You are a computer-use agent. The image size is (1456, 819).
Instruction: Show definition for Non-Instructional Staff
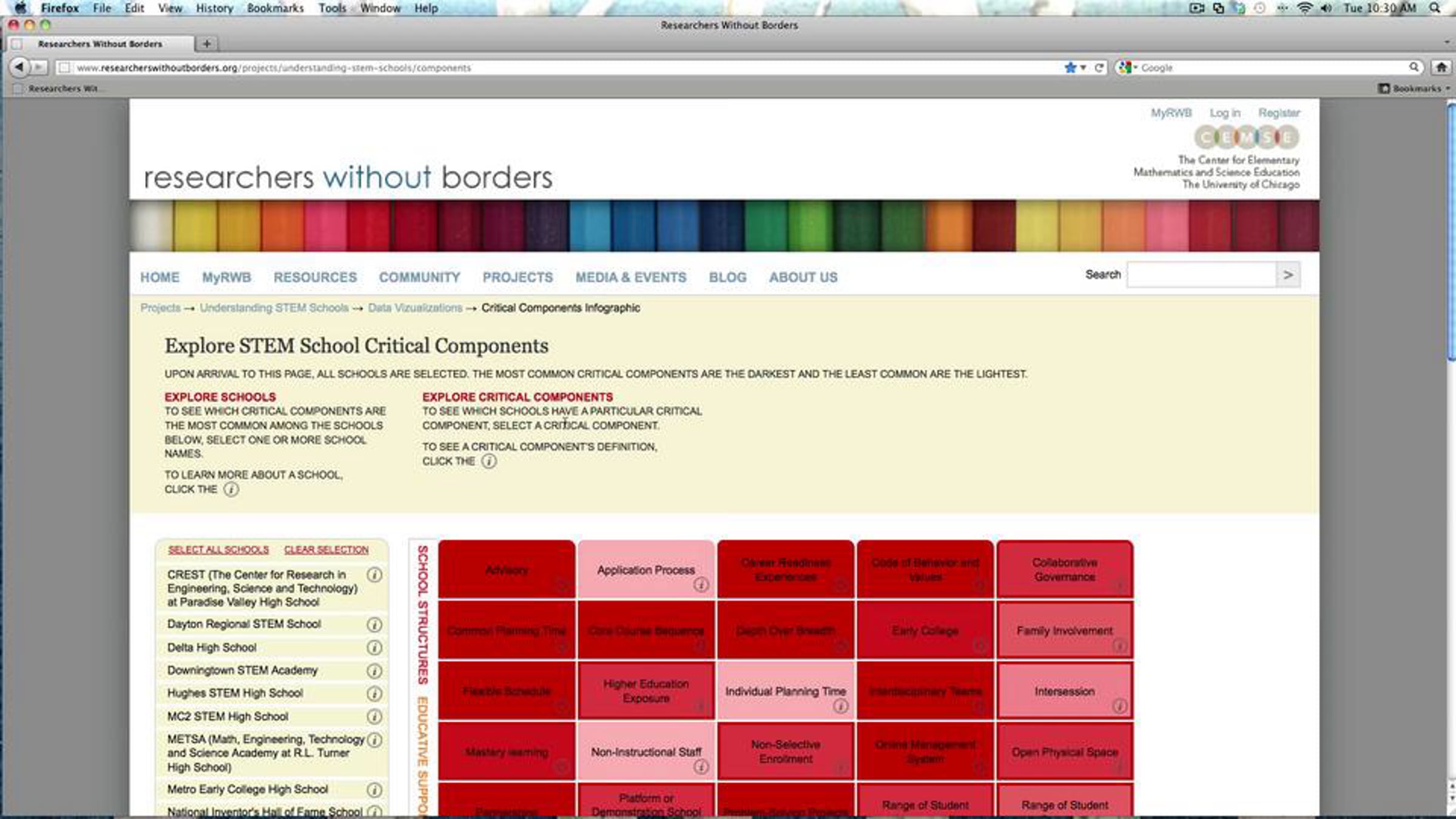click(701, 767)
